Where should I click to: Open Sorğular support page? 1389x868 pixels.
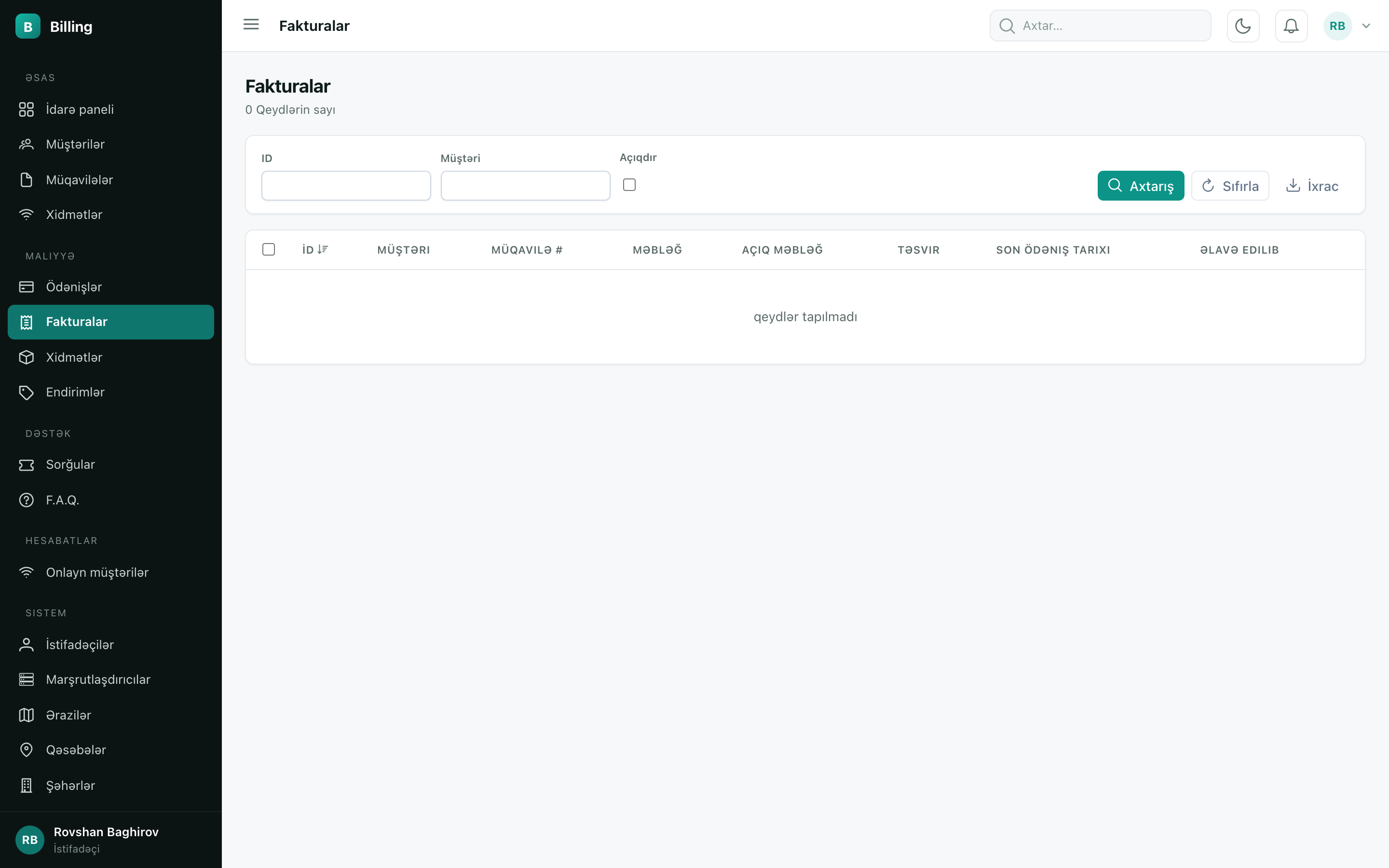[111, 464]
